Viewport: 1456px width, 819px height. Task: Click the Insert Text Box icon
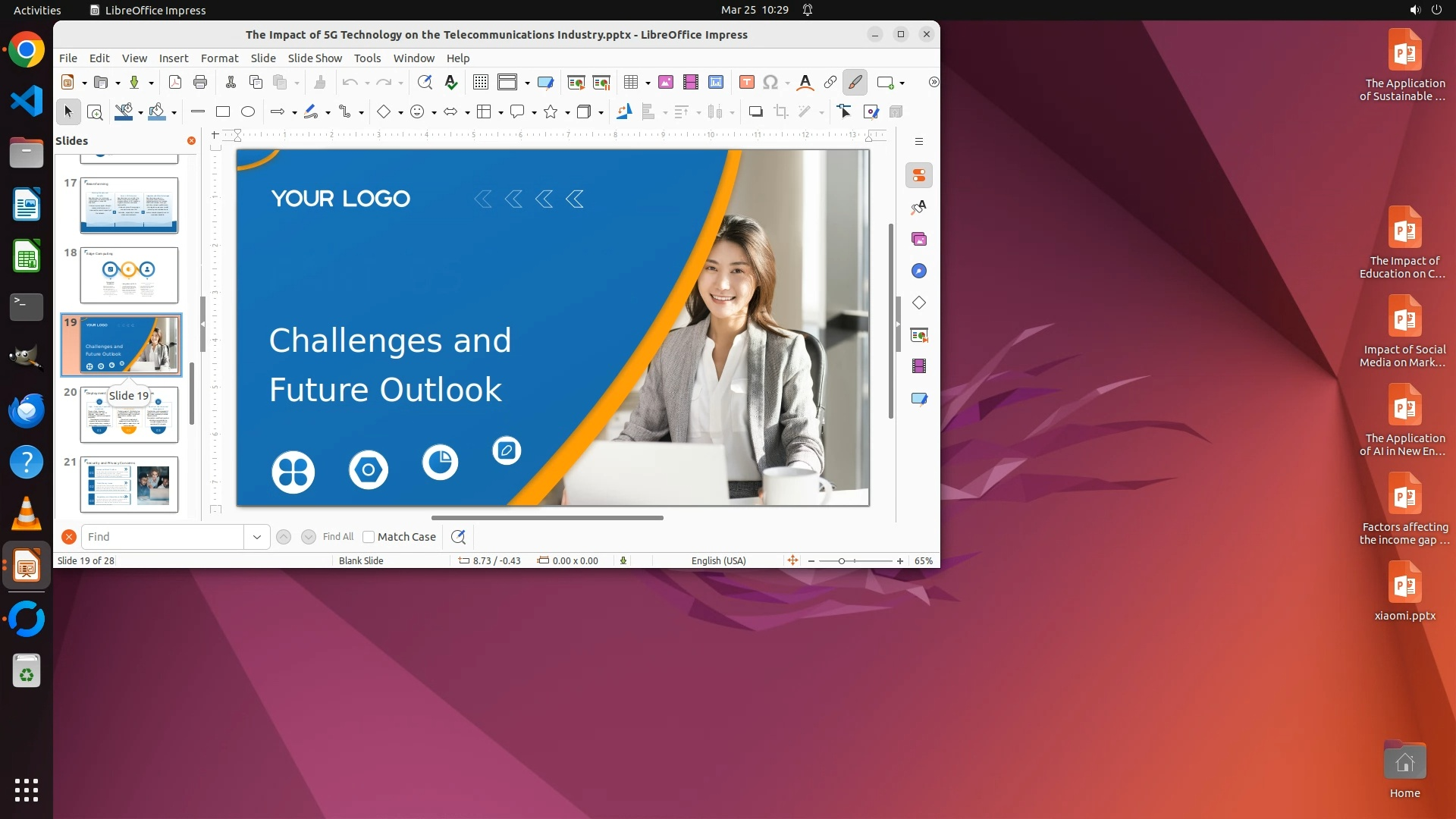747,83
